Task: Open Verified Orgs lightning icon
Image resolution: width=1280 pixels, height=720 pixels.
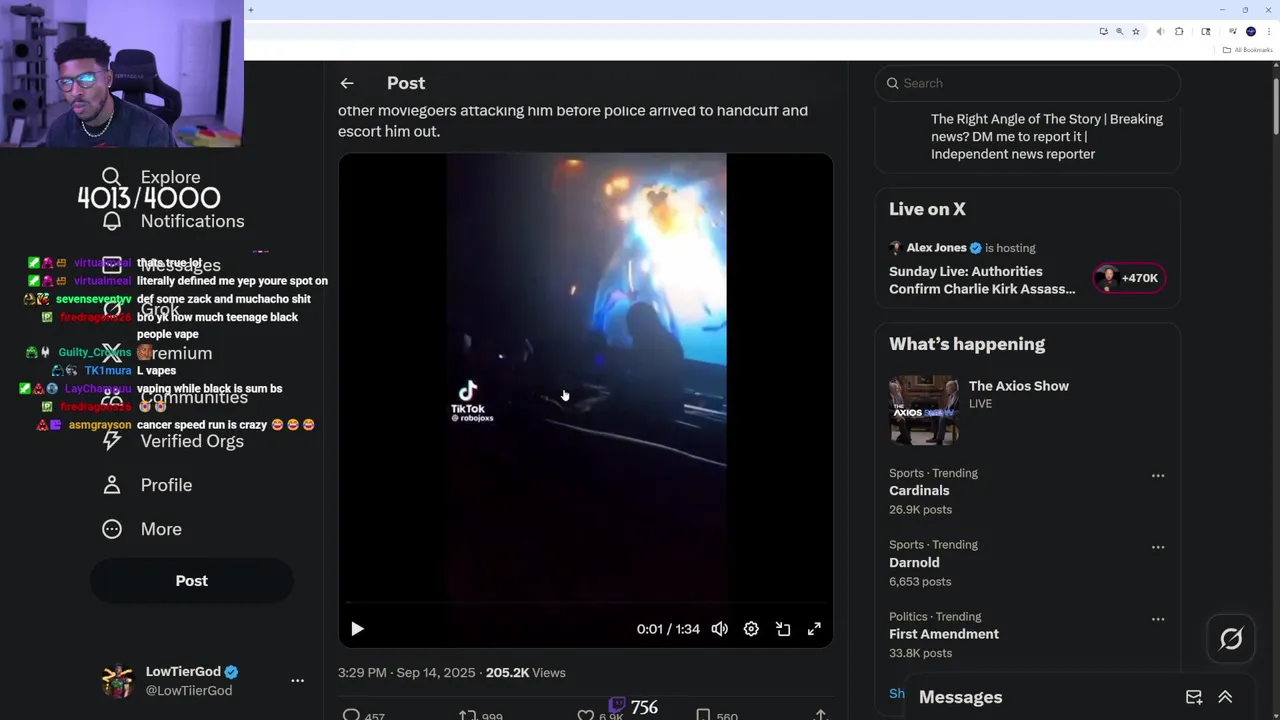Action: coord(112,441)
